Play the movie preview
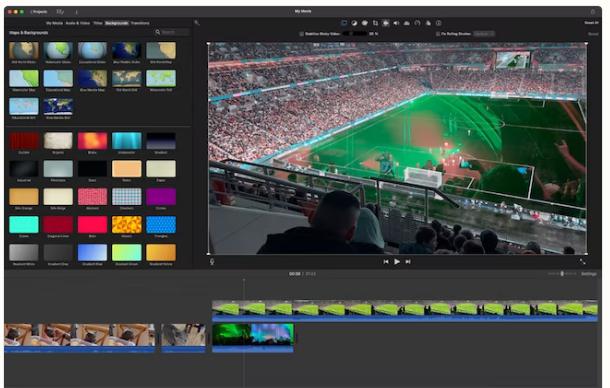 (396, 262)
